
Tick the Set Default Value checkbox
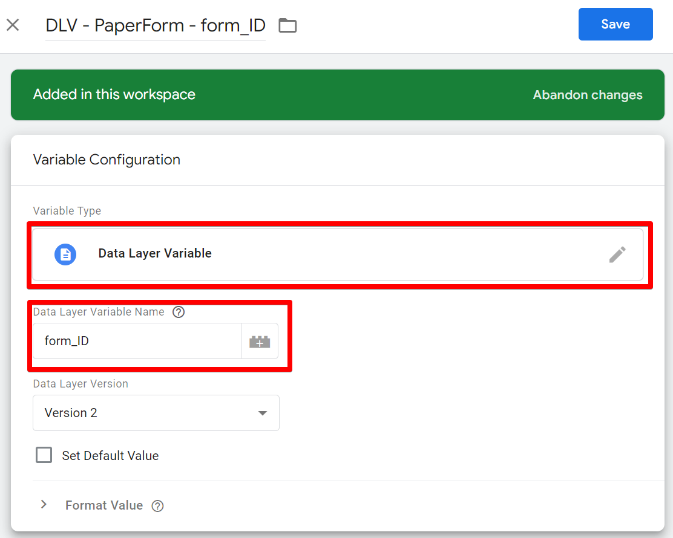click(44, 455)
